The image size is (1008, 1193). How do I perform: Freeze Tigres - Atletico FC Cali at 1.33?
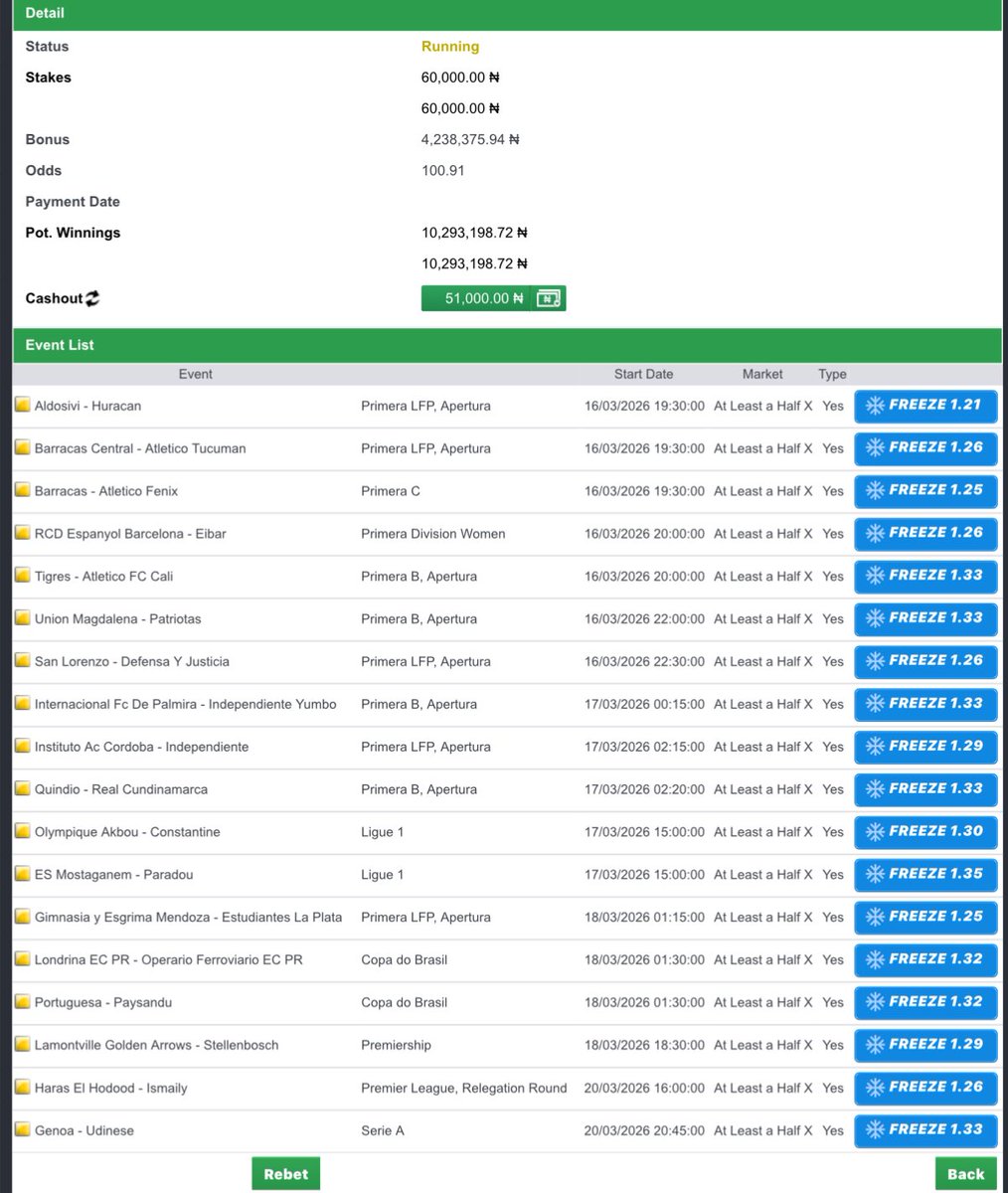925,576
